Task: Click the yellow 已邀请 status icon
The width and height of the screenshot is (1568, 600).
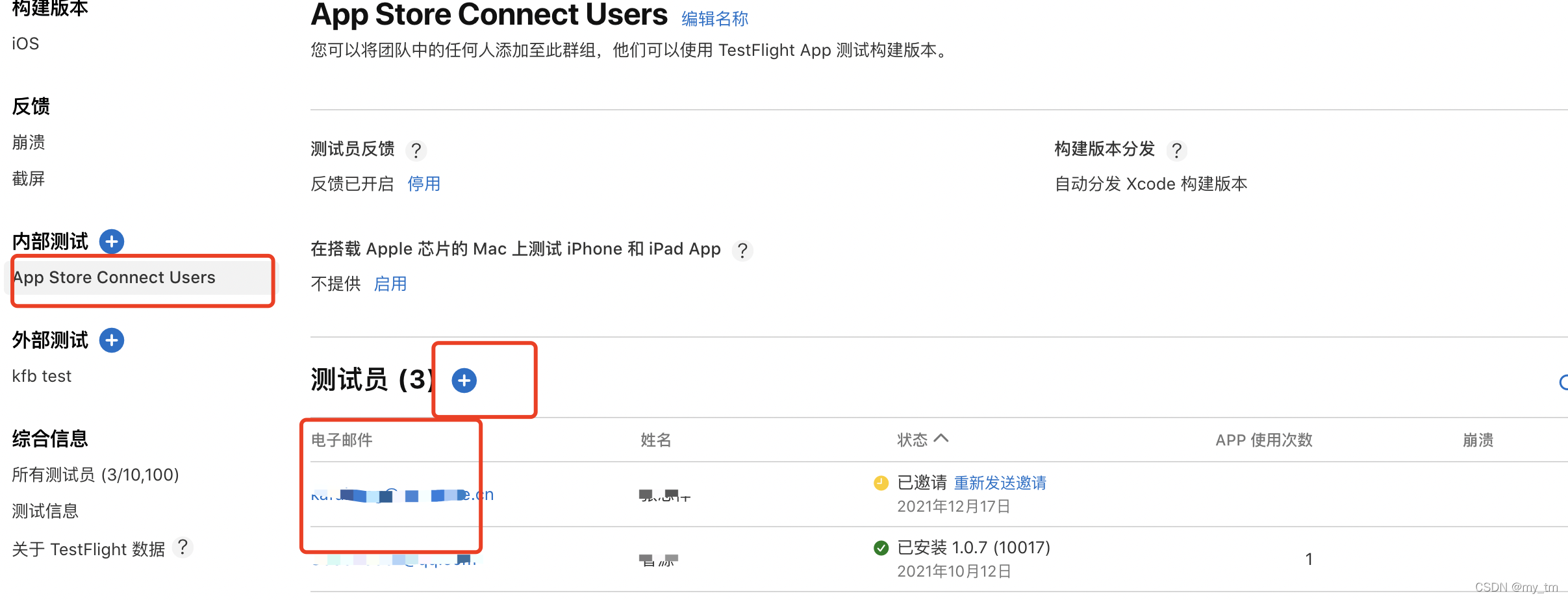Action: [881, 482]
